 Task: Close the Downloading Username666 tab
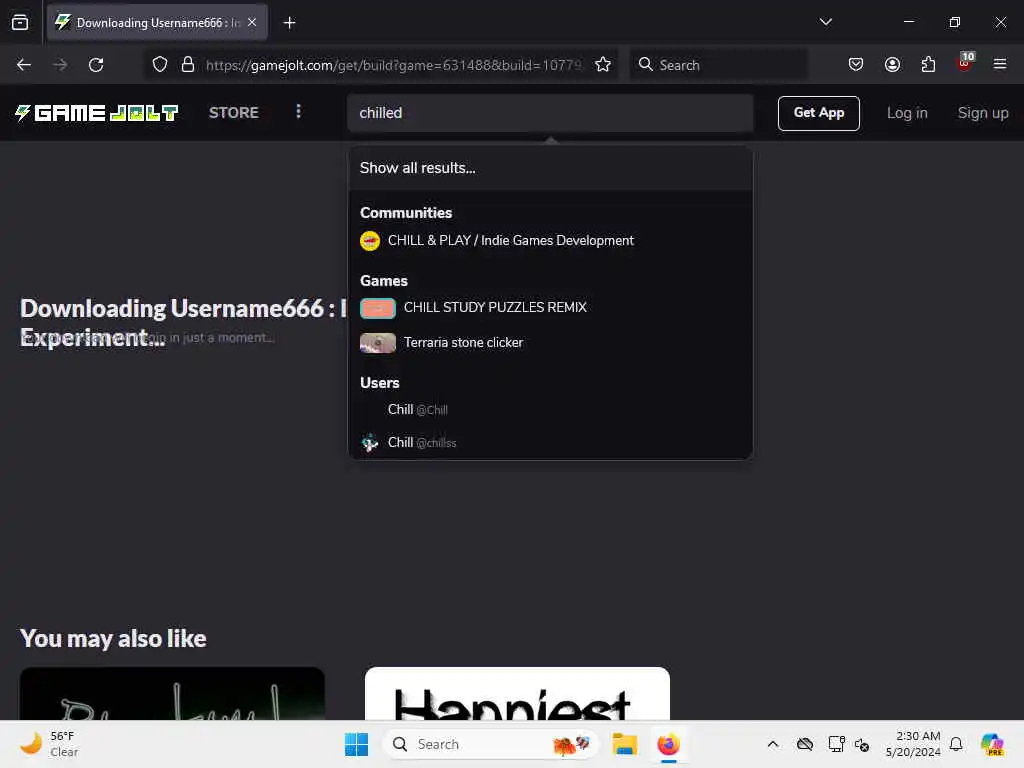click(x=252, y=22)
